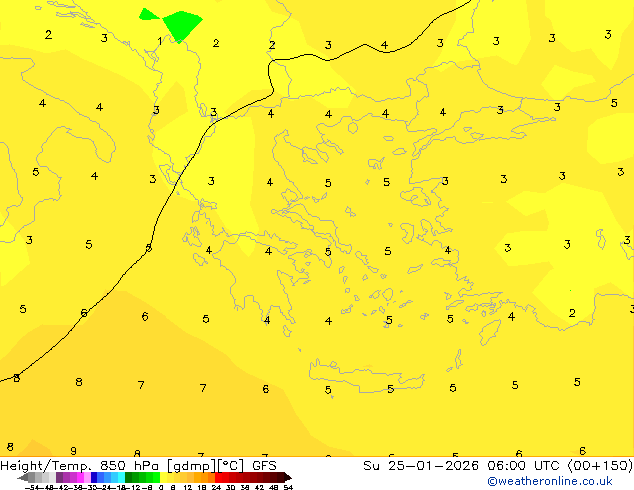Click the dark brown right arrow end of legend
Viewport: 634px width, 490px height.
tap(287, 477)
